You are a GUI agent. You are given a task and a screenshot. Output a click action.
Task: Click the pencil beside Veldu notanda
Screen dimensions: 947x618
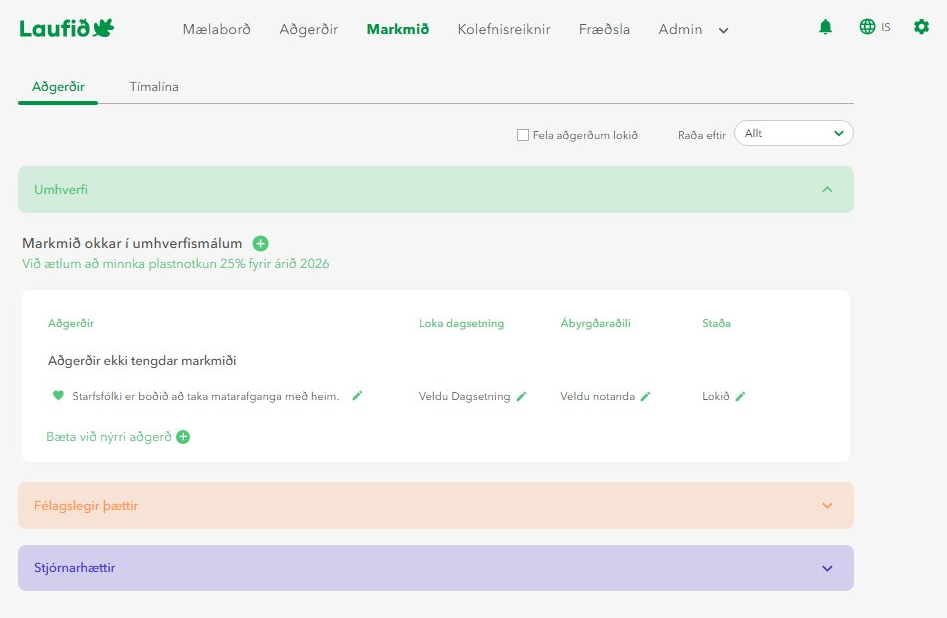click(x=645, y=397)
